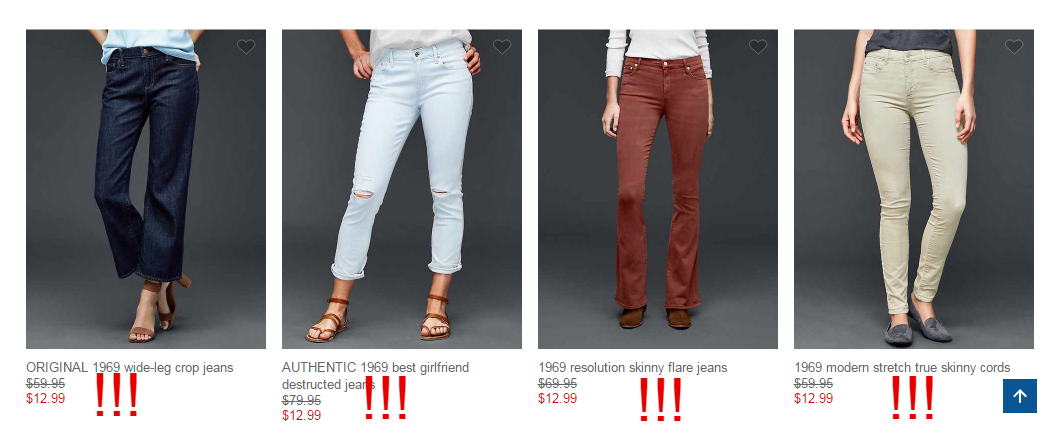Image resolution: width=1049 pixels, height=439 pixels.
Task: Click heart icon on best girlfriend destructed jeans
Action: click(502, 47)
